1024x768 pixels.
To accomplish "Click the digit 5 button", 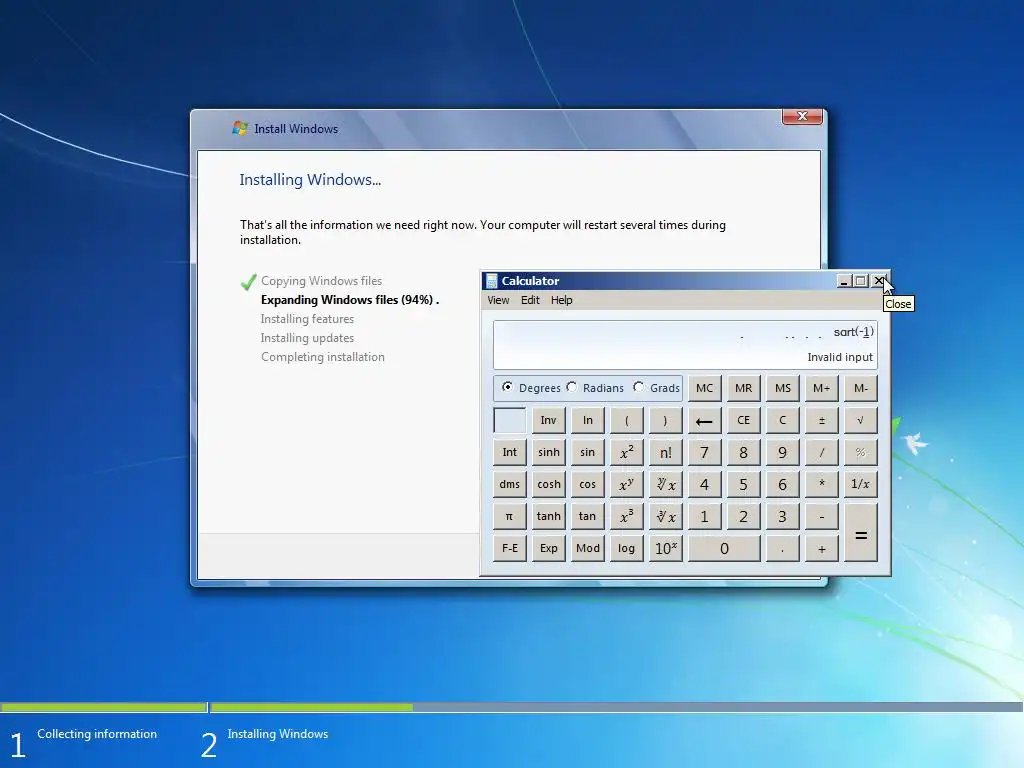I will click(x=743, y=485).
